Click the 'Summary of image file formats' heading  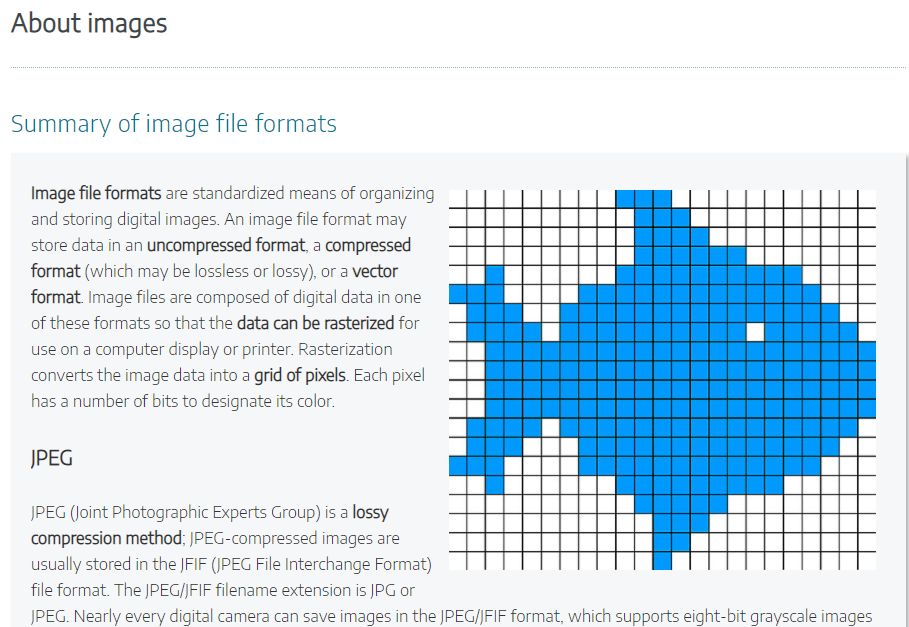point(174,123)
